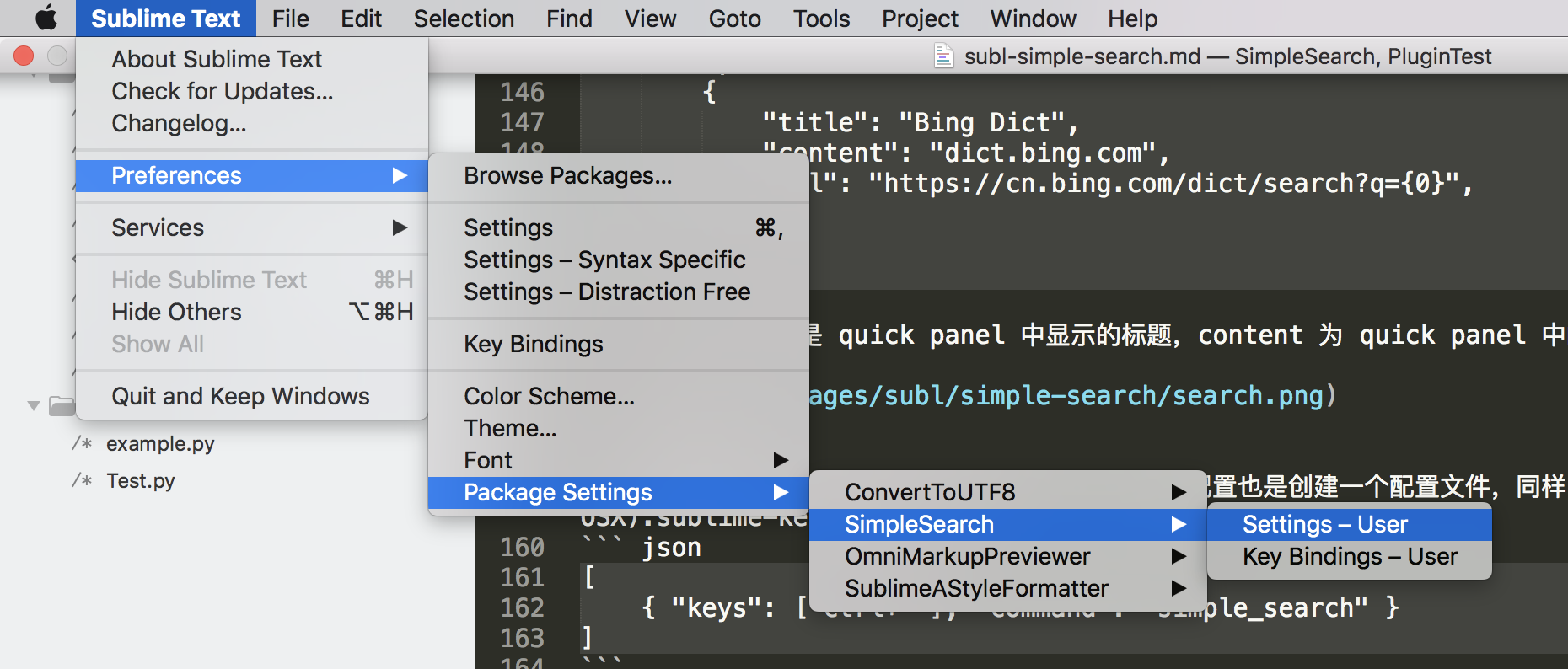Click line number 146 in the gutter
The image size is (1568, 669).
(523, 92)
